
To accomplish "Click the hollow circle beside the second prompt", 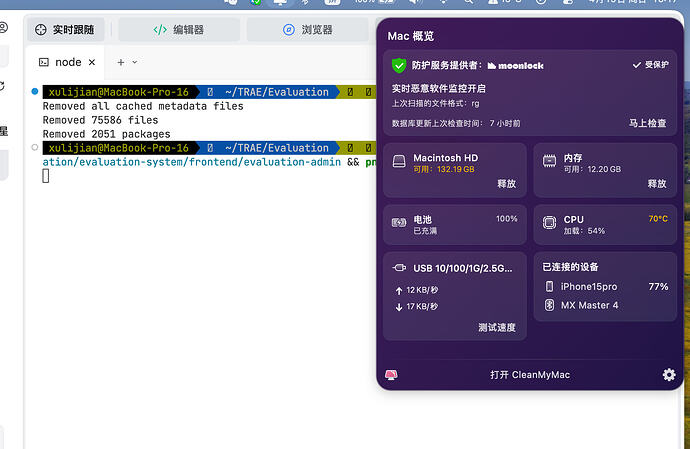I will tap(35, 147).
